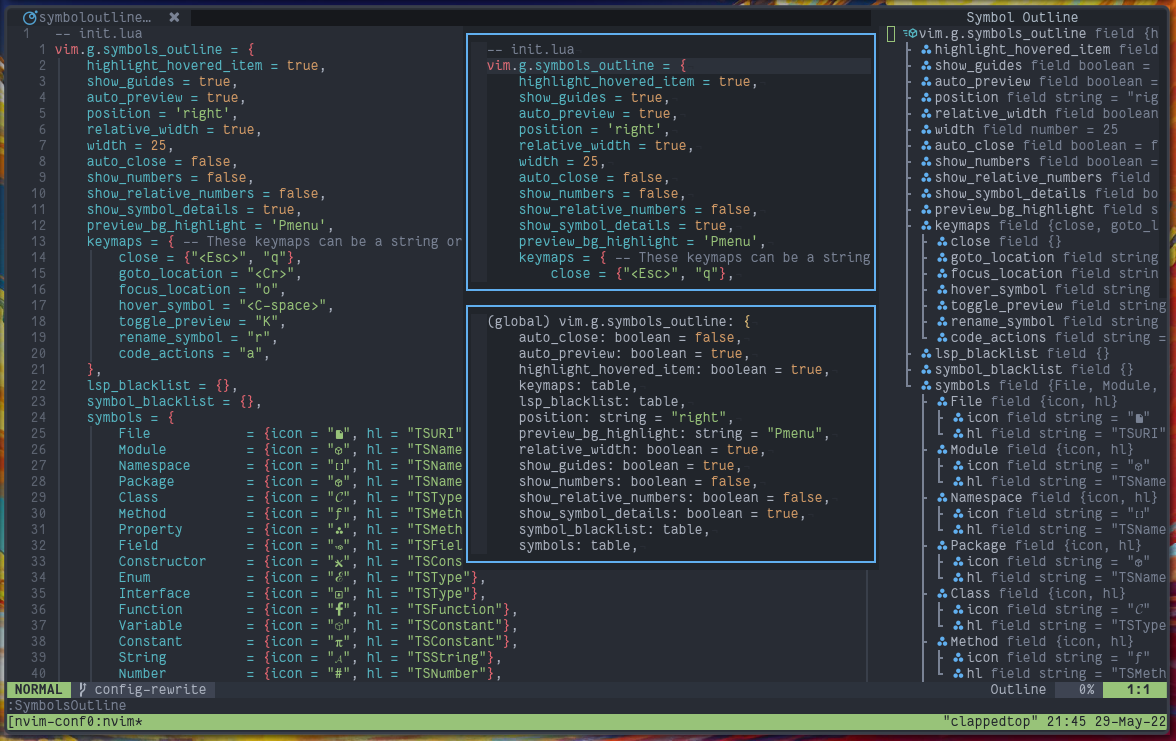Click field icon next to preview_bg_highlight in outline
The width and height of the screenshot is (1176, 741).
pyautogui.click(x=926, y=209)
